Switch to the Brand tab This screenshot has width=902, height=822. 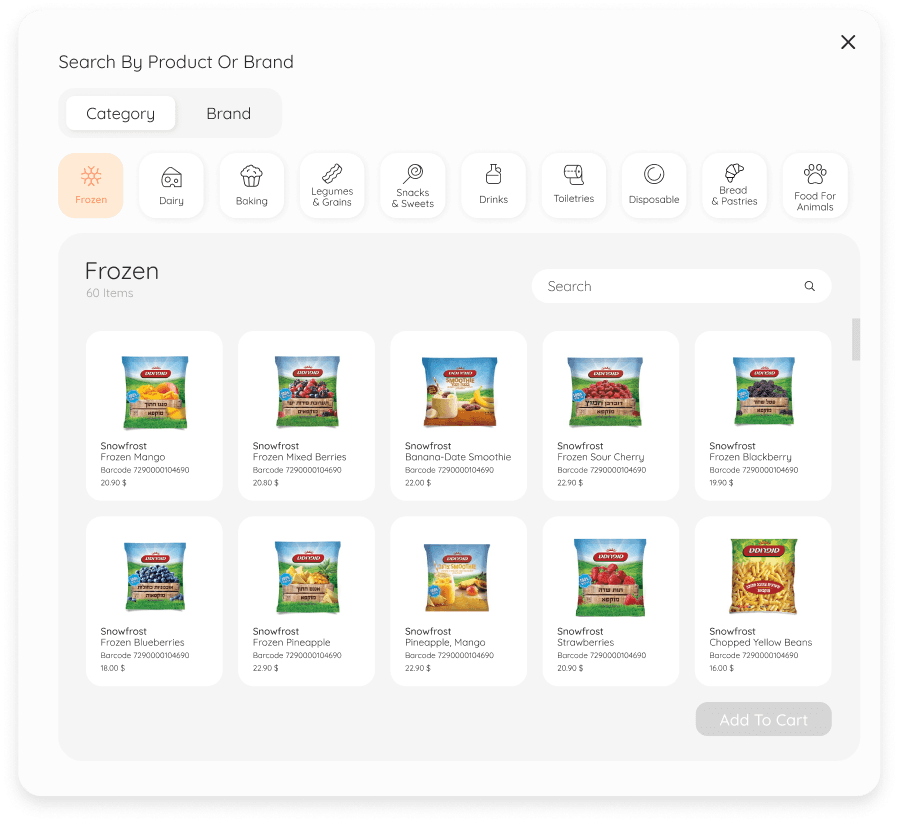point(228,113)
